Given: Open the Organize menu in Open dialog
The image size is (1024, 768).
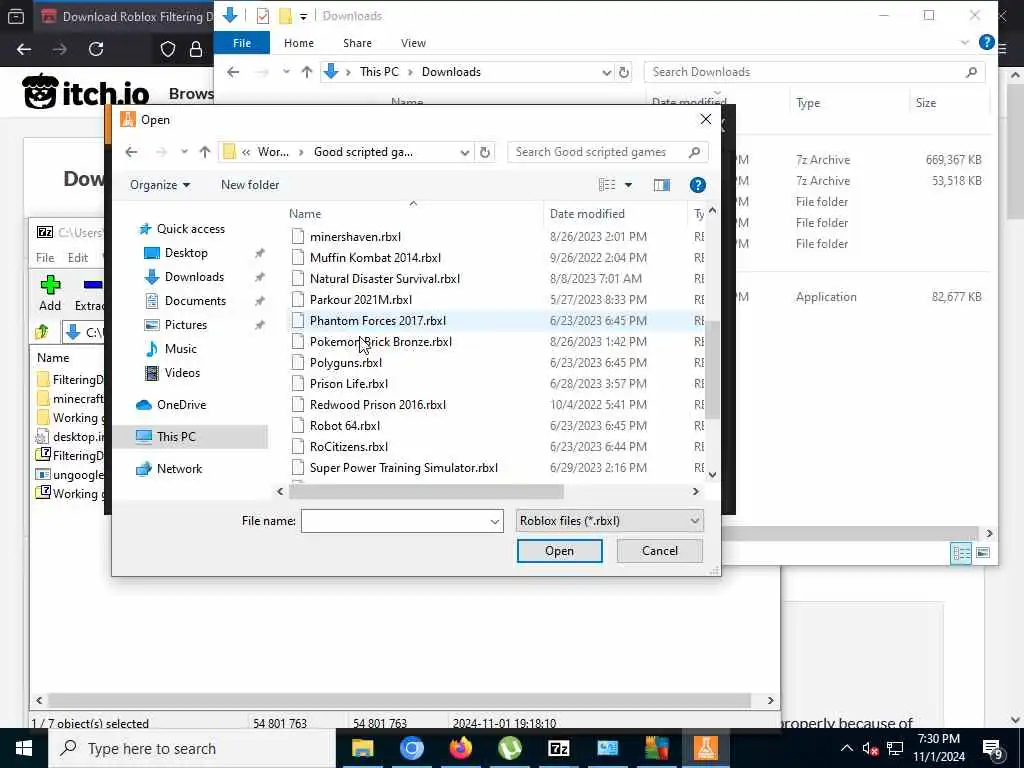Looking at the screenshot, I should (x=160, y=185).
